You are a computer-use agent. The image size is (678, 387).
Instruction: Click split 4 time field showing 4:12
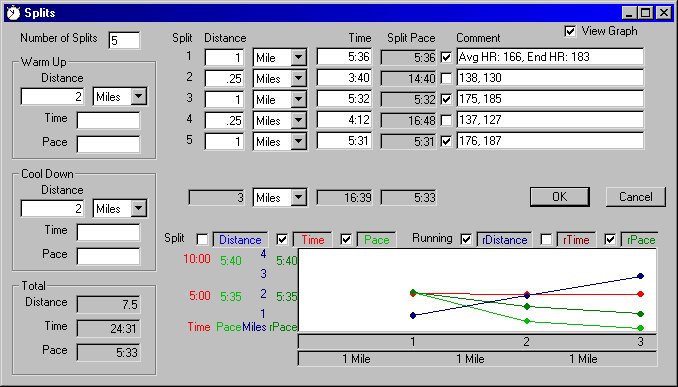[x=344, y=120]
